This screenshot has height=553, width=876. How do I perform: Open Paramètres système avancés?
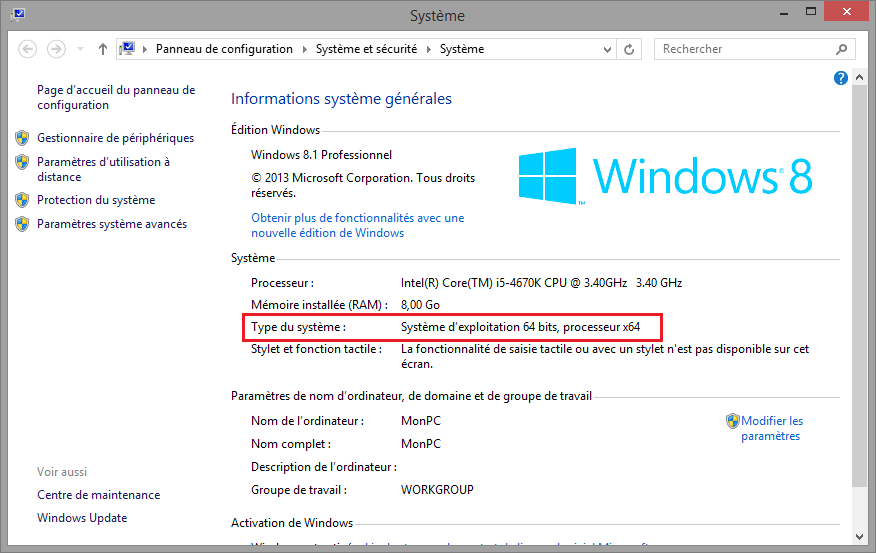point(111,224)
